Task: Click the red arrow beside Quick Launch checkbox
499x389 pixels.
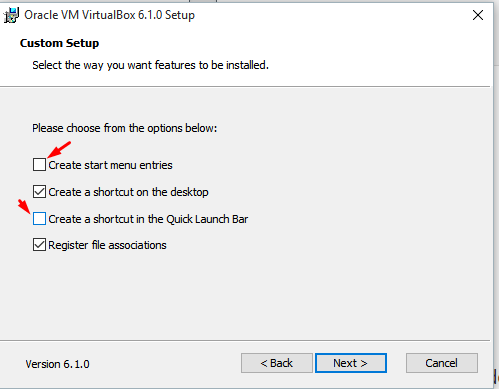Action: [24, 206]
